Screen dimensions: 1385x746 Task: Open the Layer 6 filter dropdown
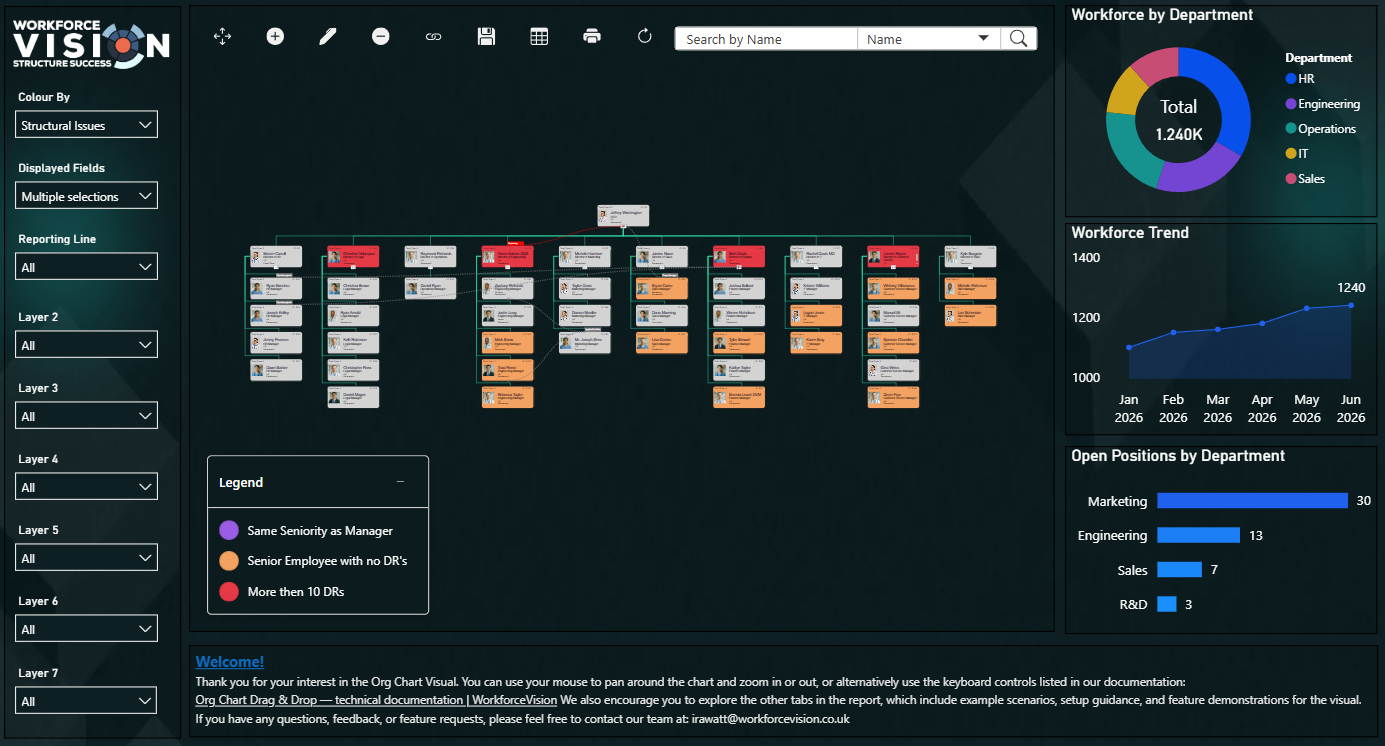(x=87, y=629)
